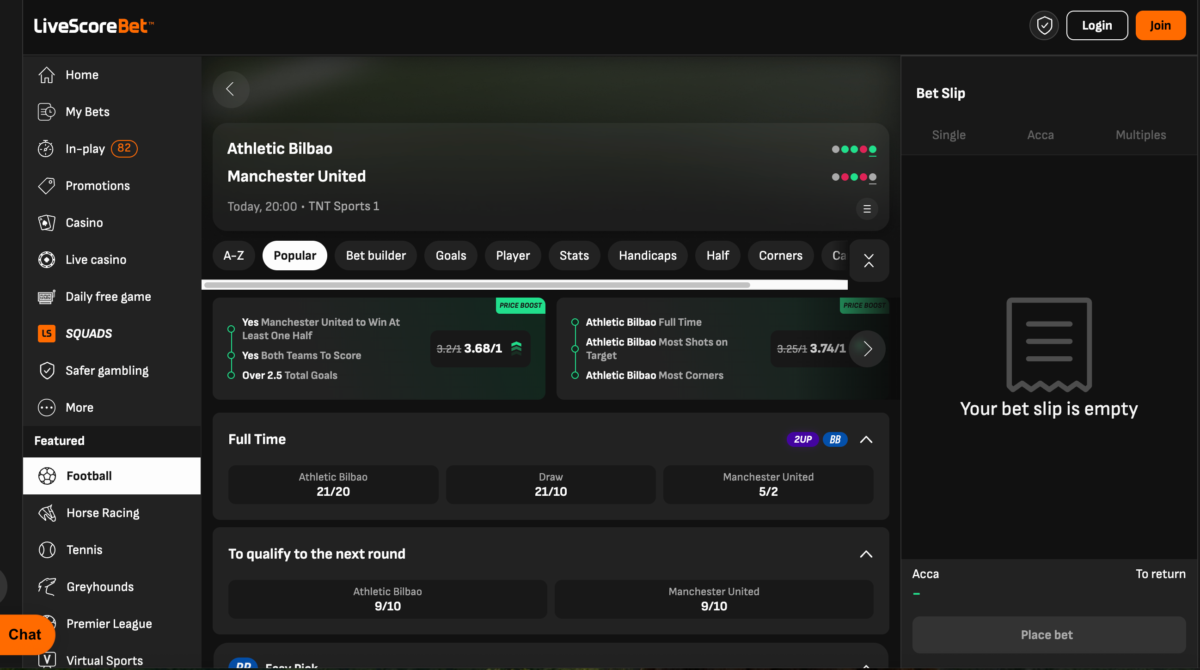Viewport: 1200px width, 670px height.
Task: Click the orange Join button
Action: point(1160,26)
